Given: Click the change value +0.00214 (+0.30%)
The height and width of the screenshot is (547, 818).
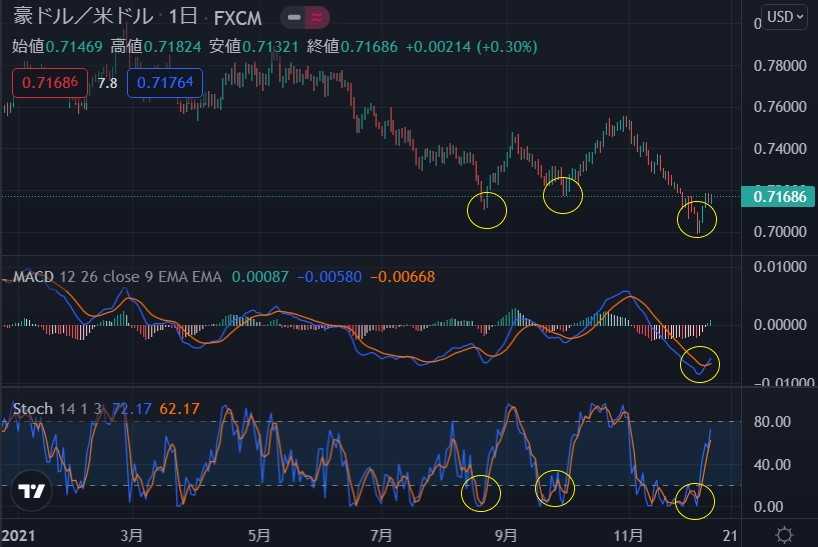Looking at the screenshot, I should tap(471, 47).
